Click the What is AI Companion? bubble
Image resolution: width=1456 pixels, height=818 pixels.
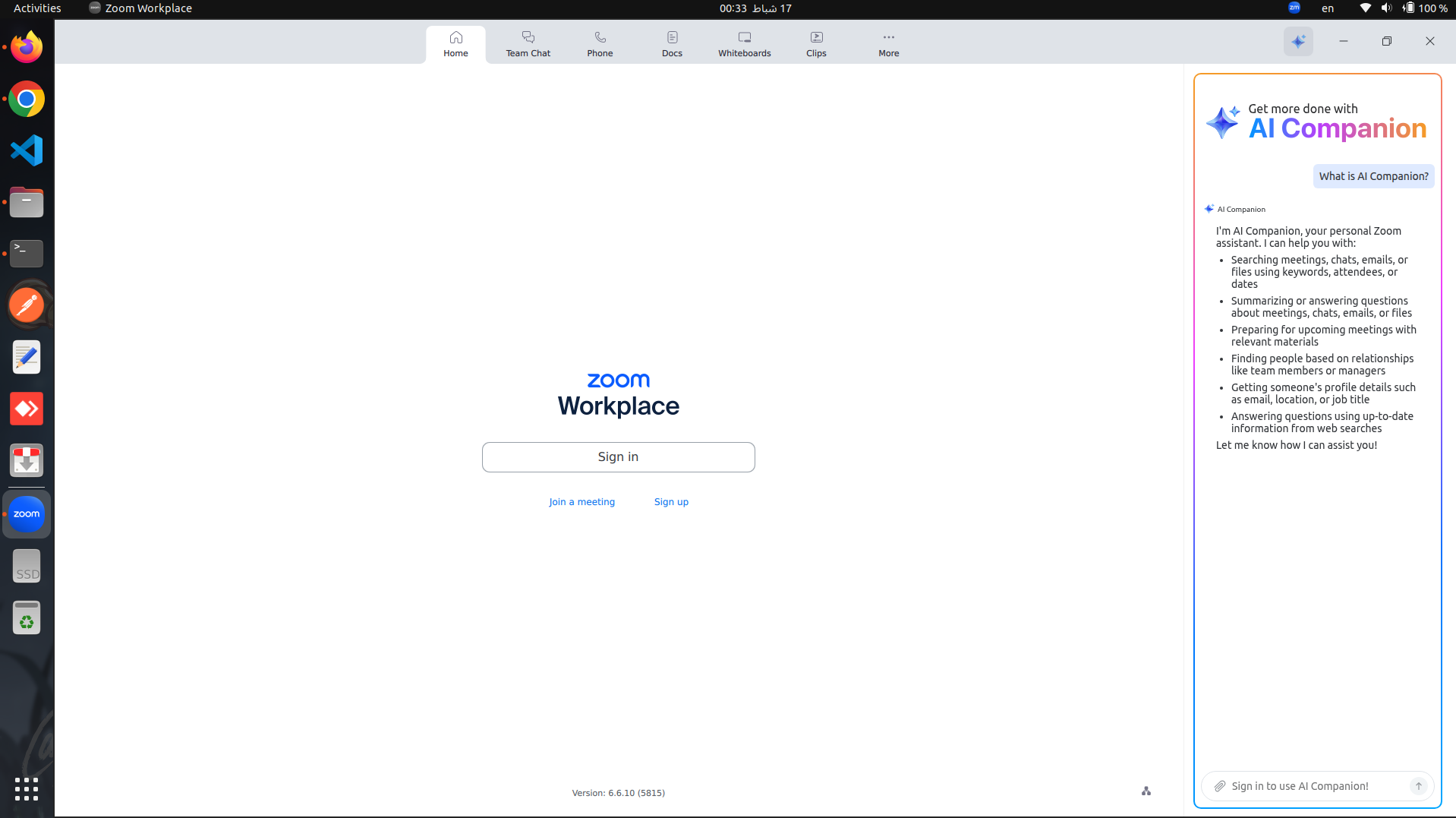1372,176
